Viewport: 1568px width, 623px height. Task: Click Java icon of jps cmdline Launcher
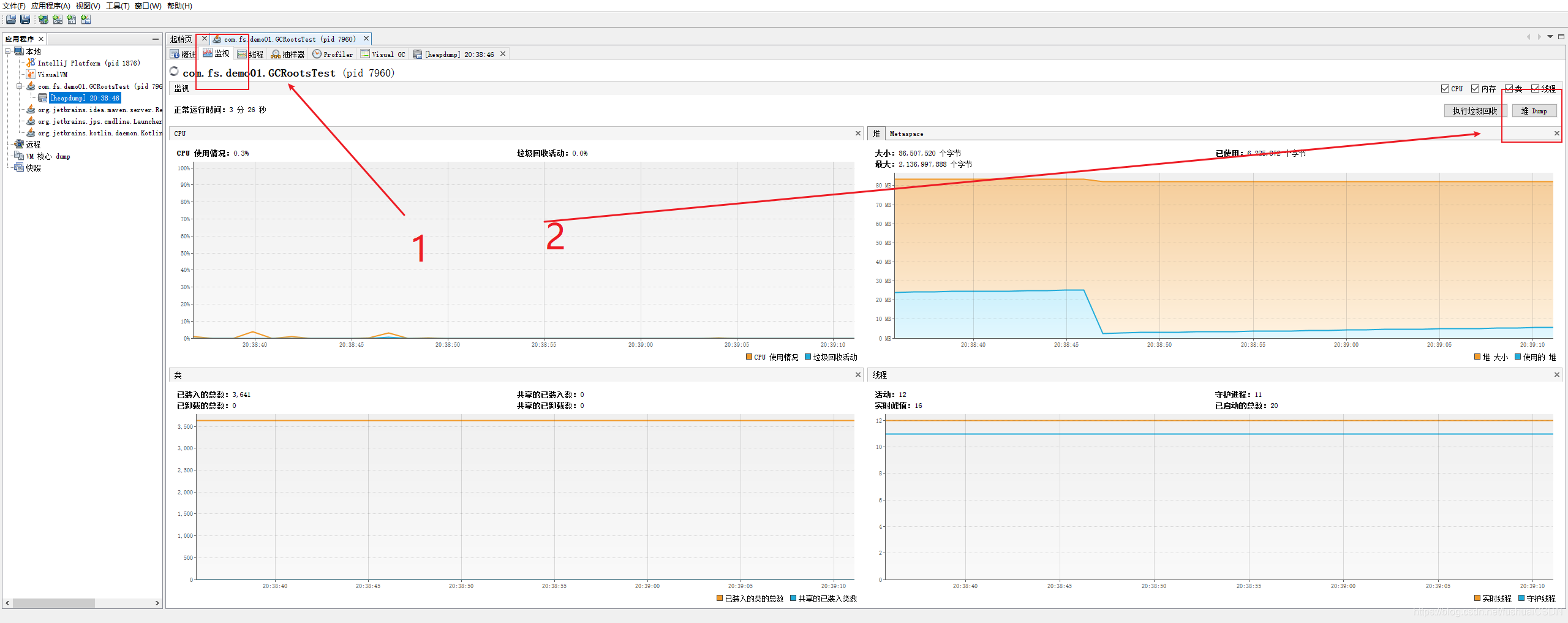click(x=31, y=121)
